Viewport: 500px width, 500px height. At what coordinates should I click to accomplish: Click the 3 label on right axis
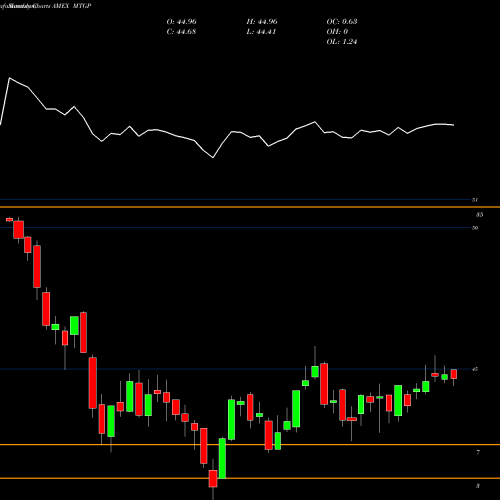point(478,486)
